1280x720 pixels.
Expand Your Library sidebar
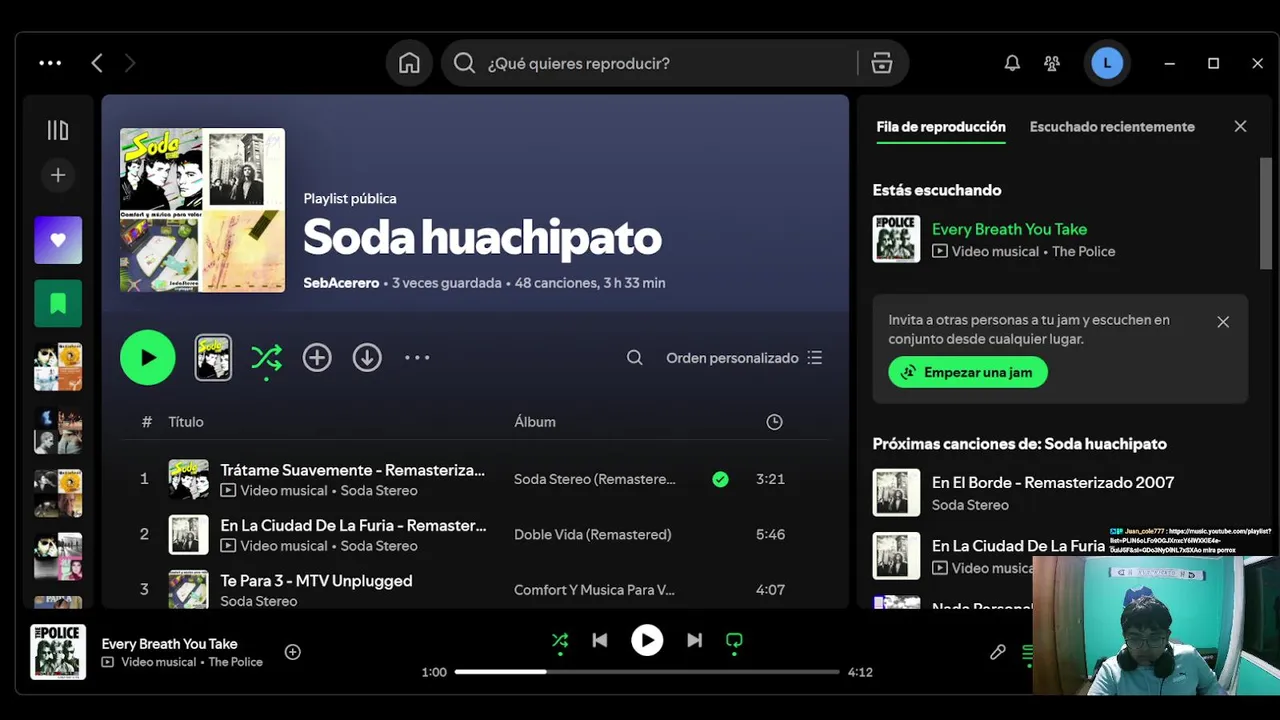(x=58, y=130)
